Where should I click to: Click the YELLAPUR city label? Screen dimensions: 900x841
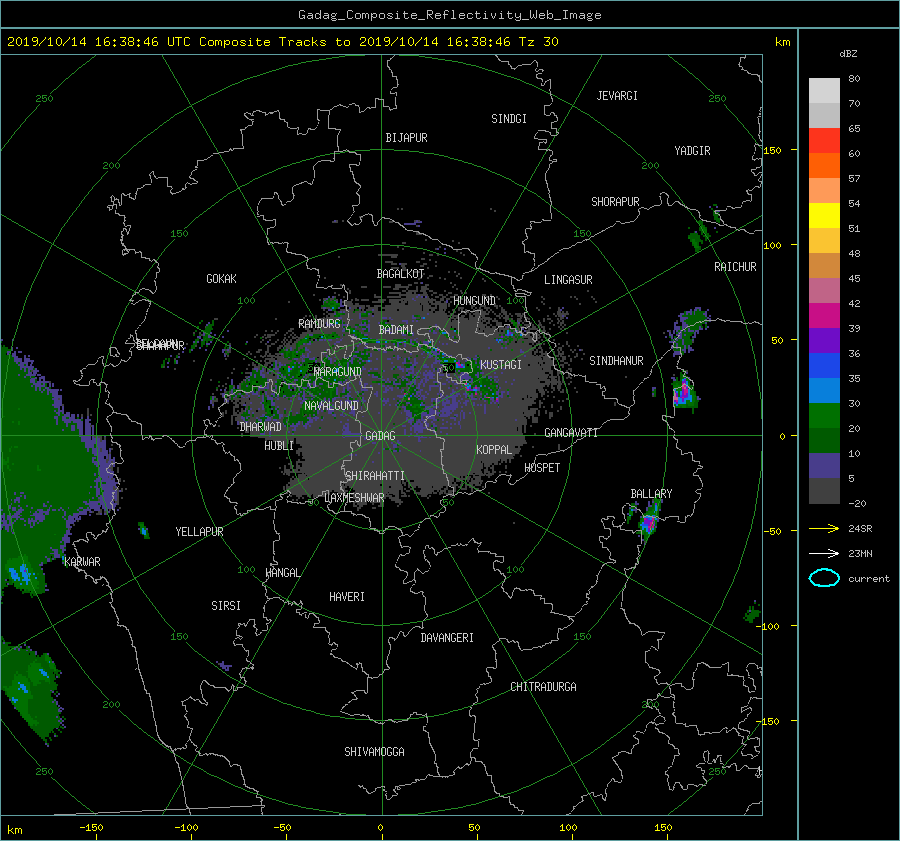(199, 532)
